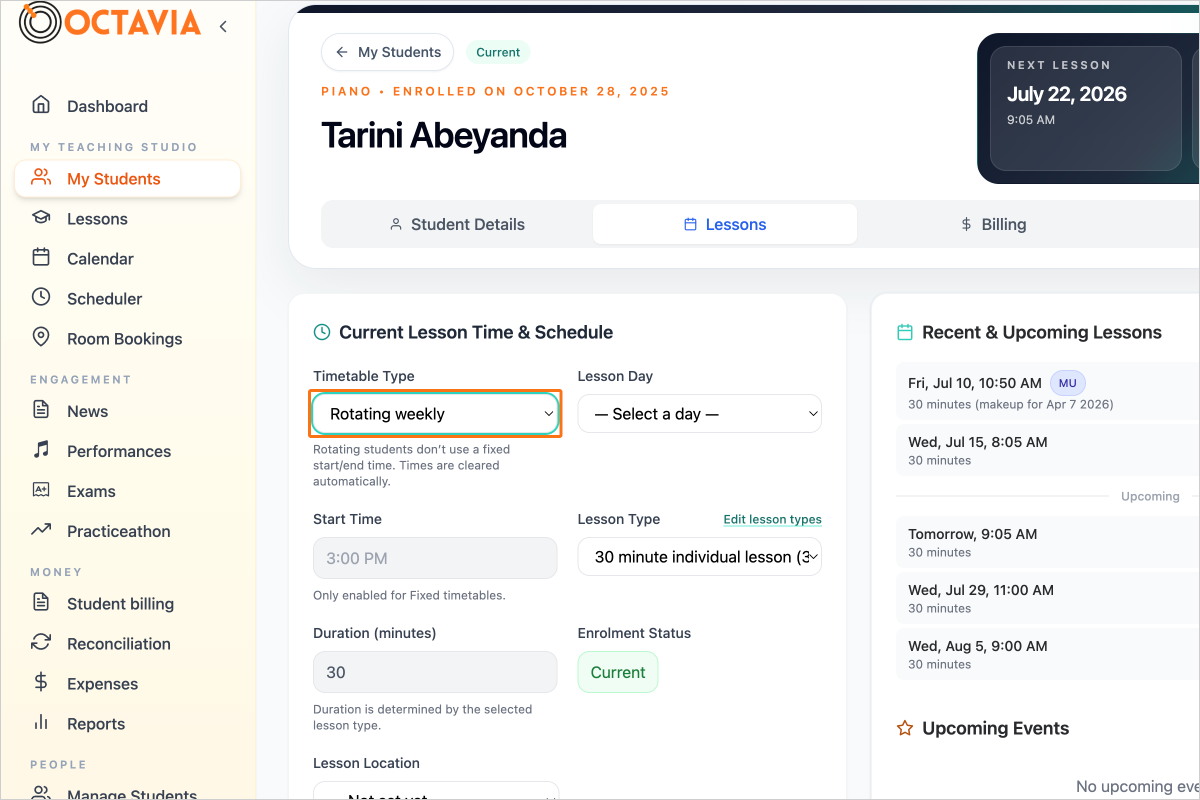Click the Student billing document icon
This screenshot has width=1200, height=800.
pyautogui.click(x=41, y=603)
